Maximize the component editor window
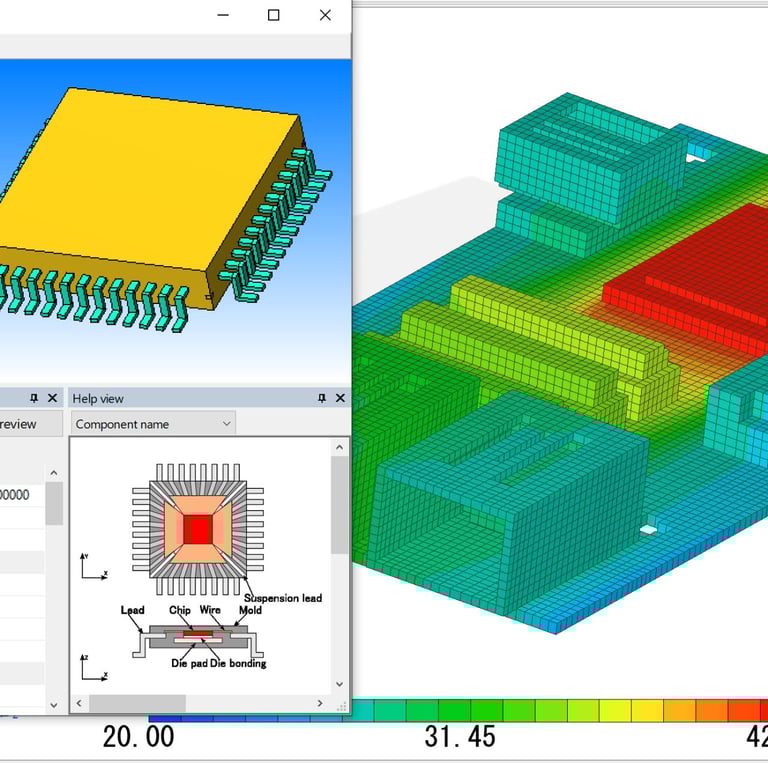This screenshot has height=763, width=768. [x=273, y=15]
